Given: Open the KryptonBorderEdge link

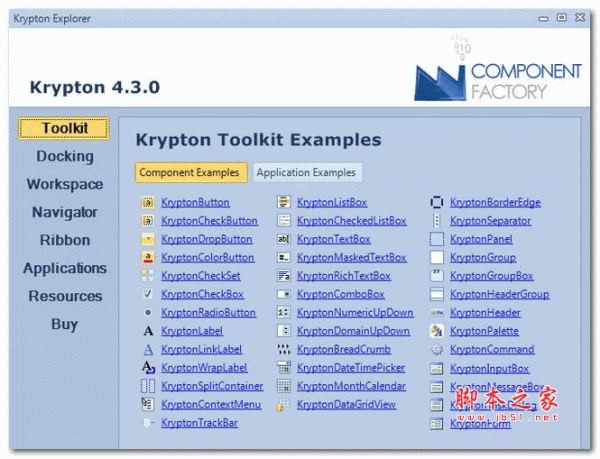Looking at the screenshot, I should 496,202.
